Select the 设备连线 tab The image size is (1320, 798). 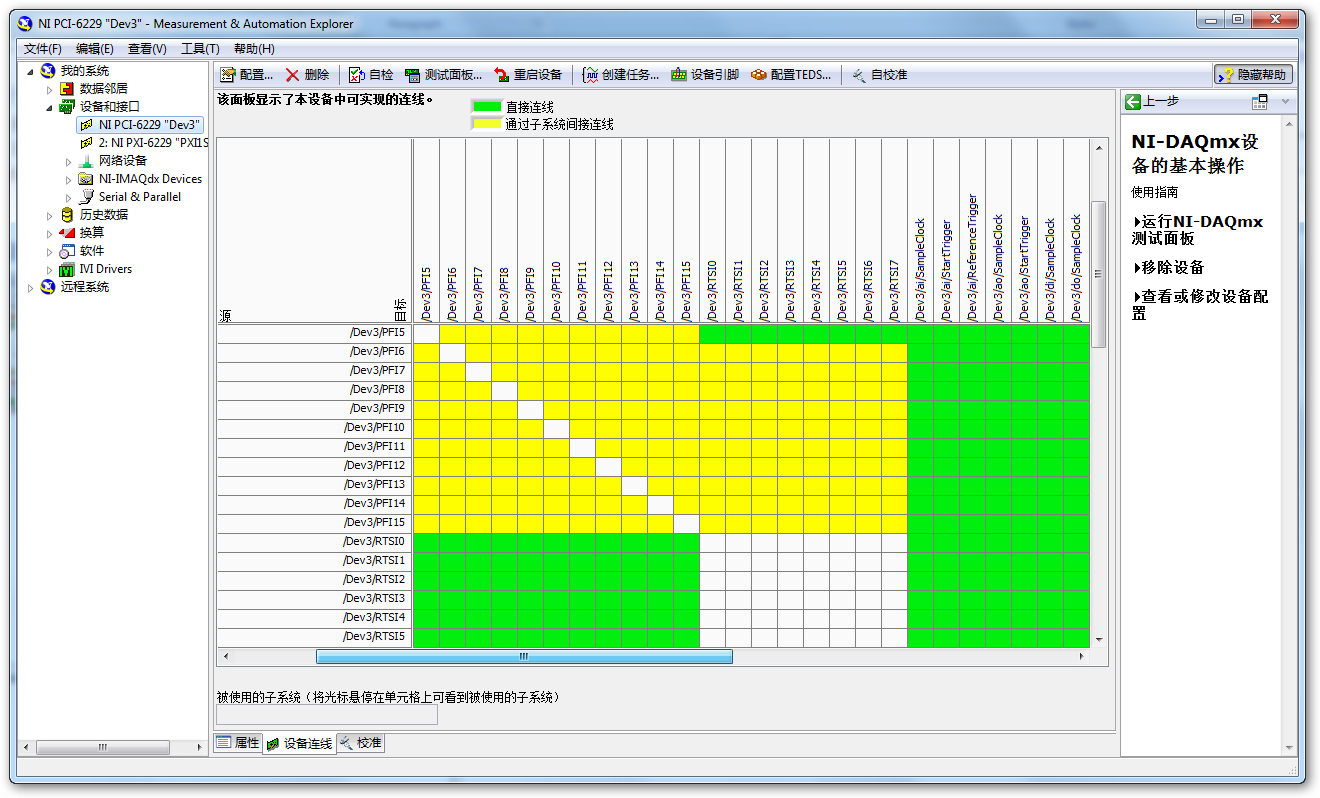coord(299,744)
